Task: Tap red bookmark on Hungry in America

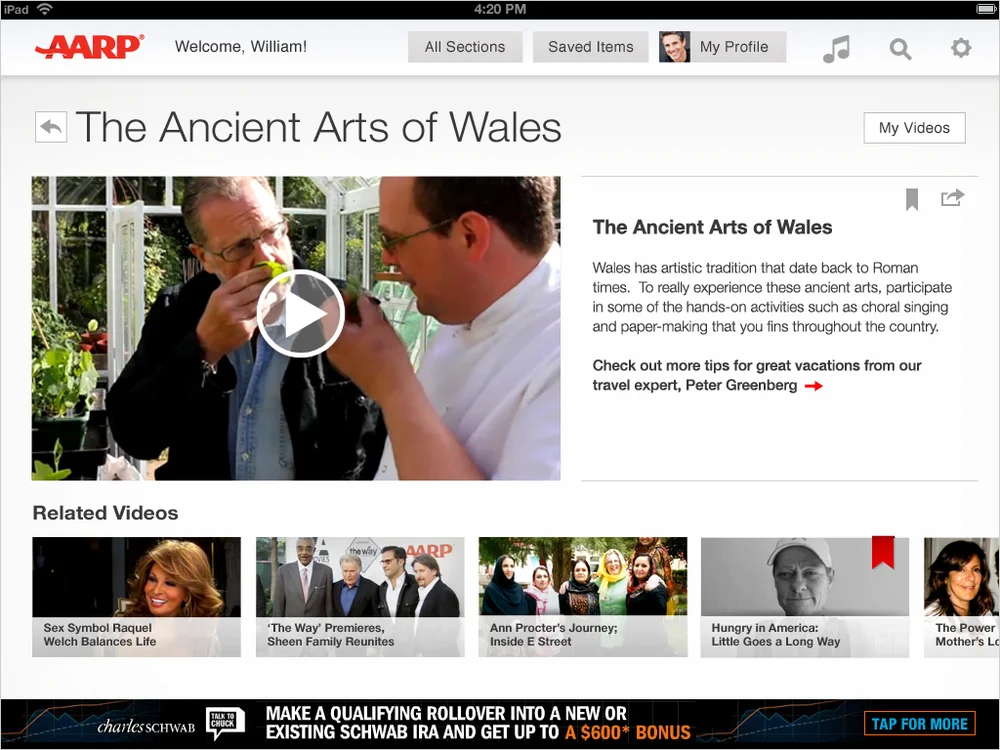Action: click(x=883, y=552)
